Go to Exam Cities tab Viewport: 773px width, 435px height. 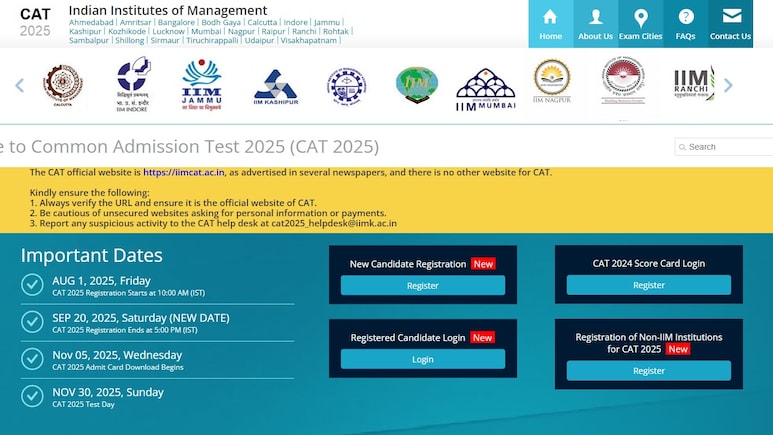click(x=640, y=24)
